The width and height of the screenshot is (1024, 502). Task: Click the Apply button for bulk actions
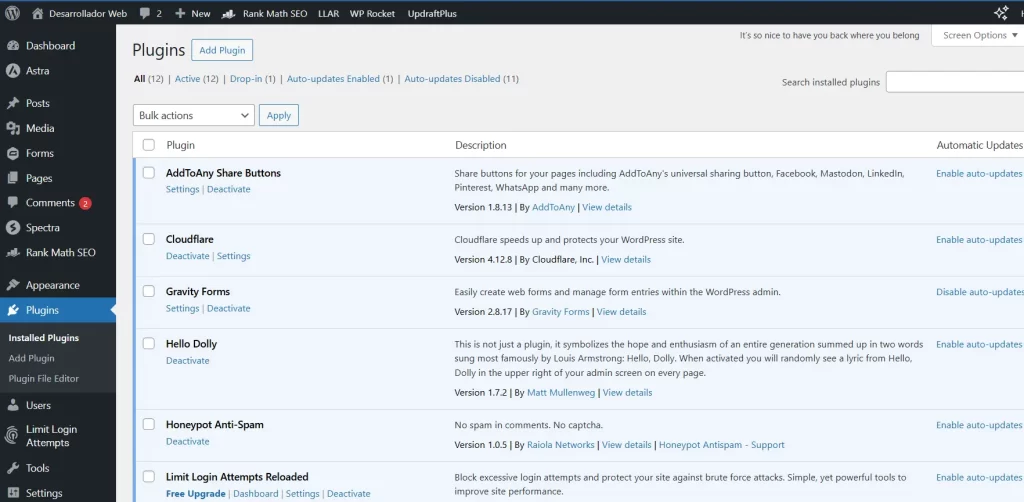(279, 115)
